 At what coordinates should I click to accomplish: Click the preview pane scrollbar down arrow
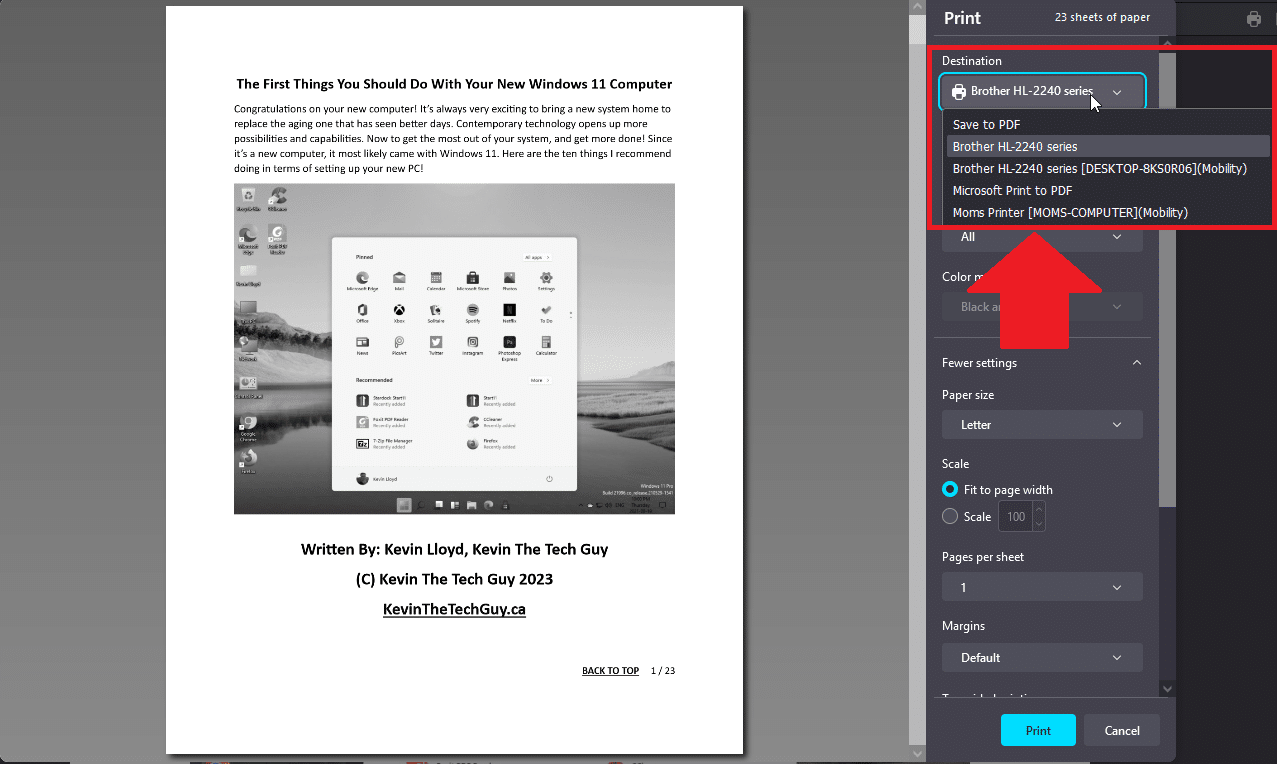(917, 753)
